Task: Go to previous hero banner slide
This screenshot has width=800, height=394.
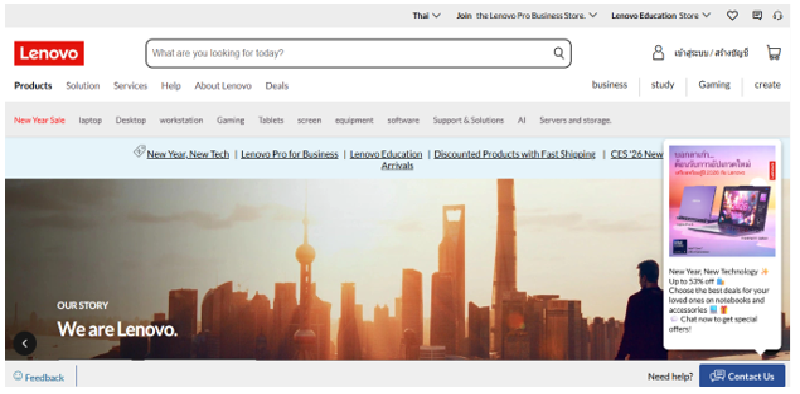Action: click(x=25, y=343)
